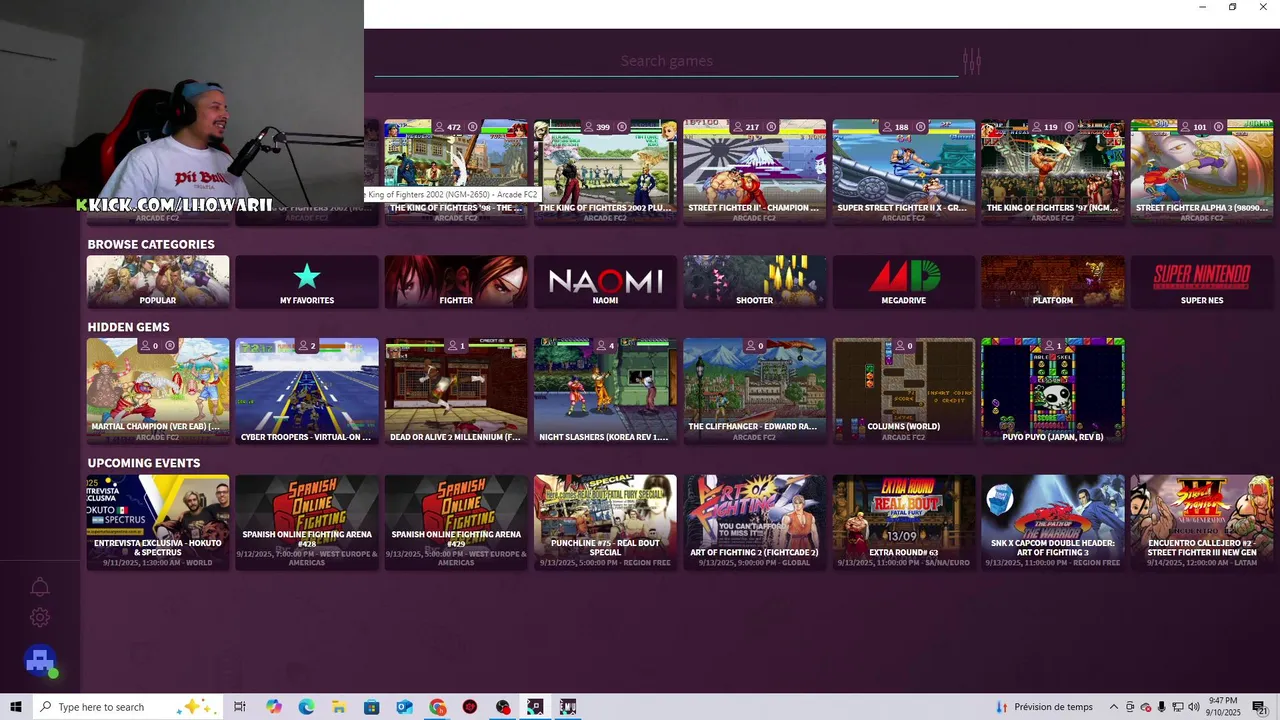This screenshot has height=720, width=1280.
Task: Open Spanish Online Fighting Arena #429 event
Action: coord(456,522)
